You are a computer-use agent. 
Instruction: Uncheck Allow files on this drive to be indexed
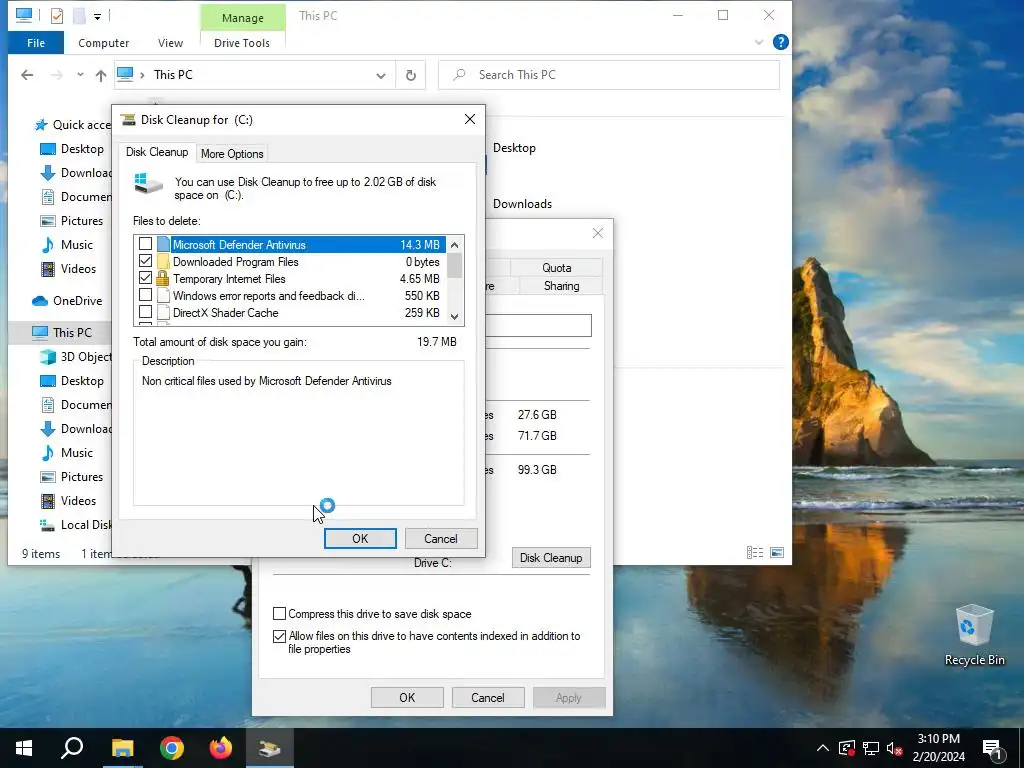coord(280,636)
